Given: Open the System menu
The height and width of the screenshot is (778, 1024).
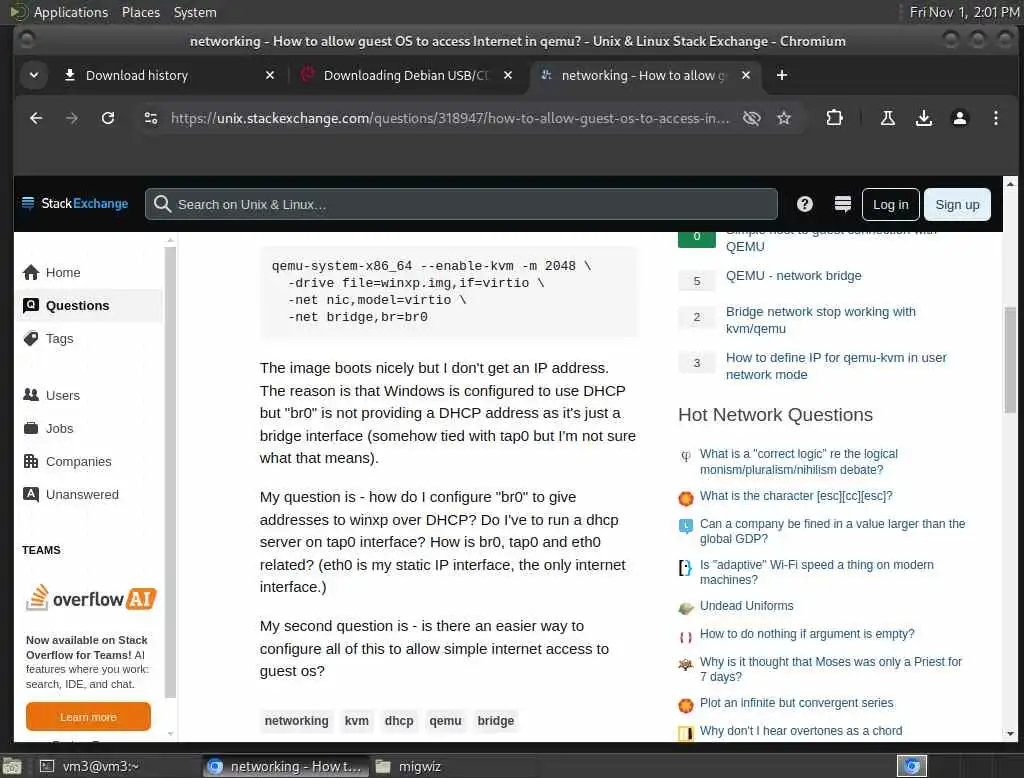Looking at the screenshot, I should tap(195, 12).
